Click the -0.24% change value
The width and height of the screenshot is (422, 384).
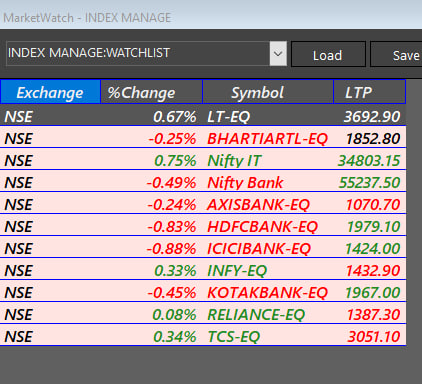tap(172, 205)
